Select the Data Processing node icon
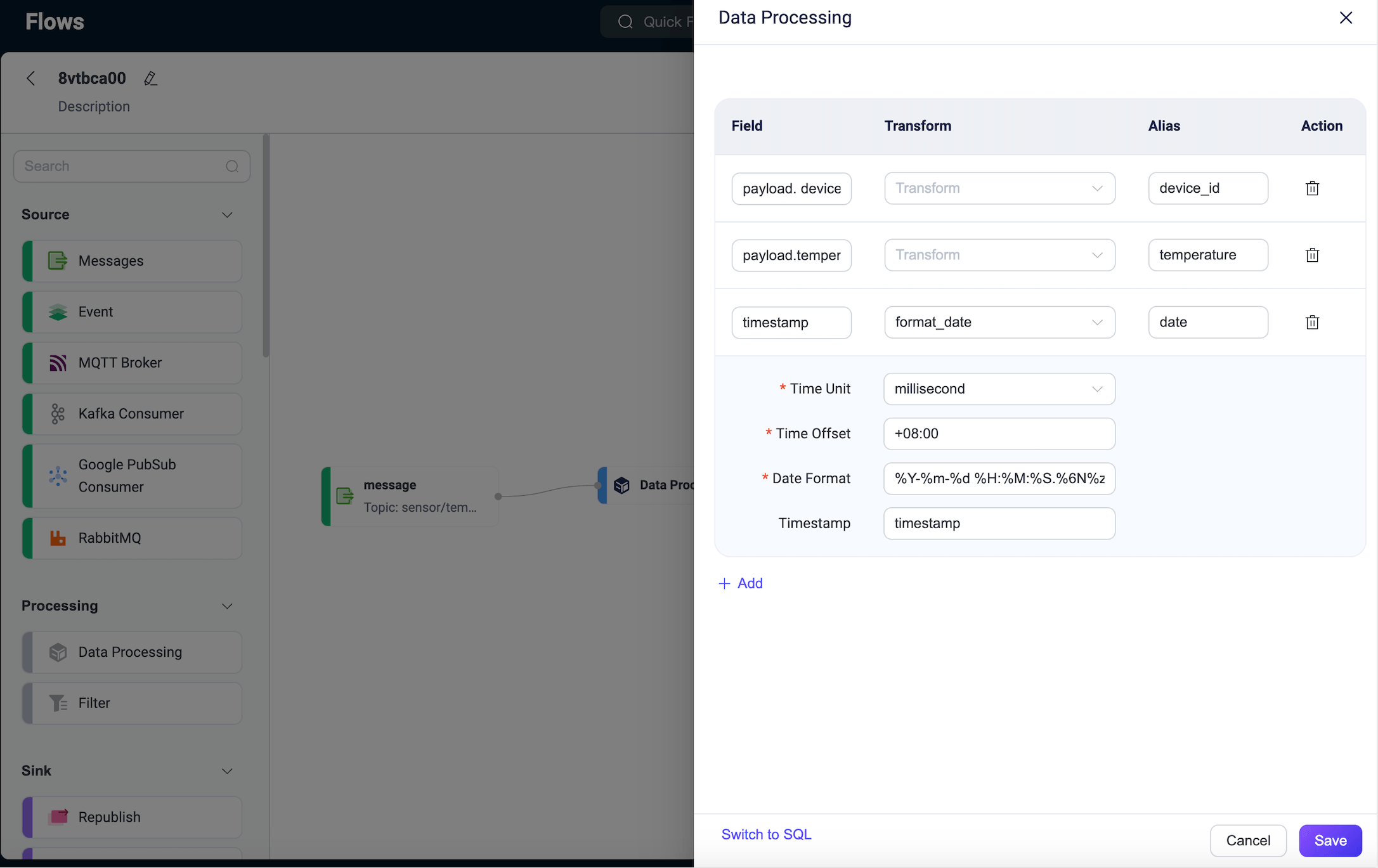 coord(58,652)
